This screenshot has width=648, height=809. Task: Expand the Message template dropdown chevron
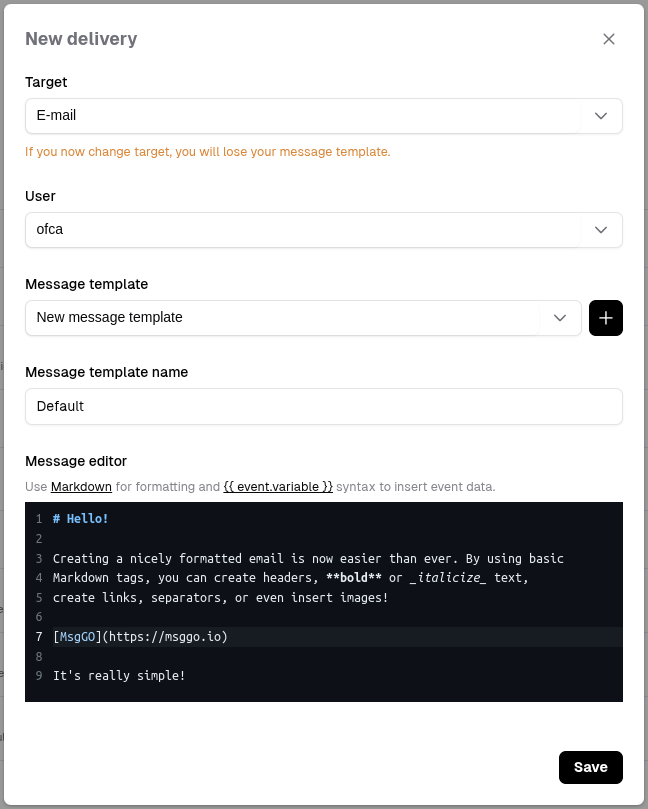559,318
